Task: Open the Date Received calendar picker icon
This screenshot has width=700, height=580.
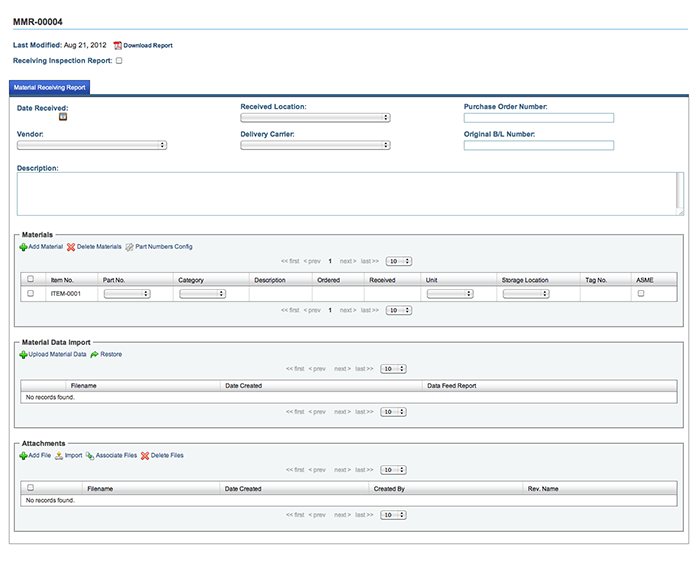Action: 63,117
